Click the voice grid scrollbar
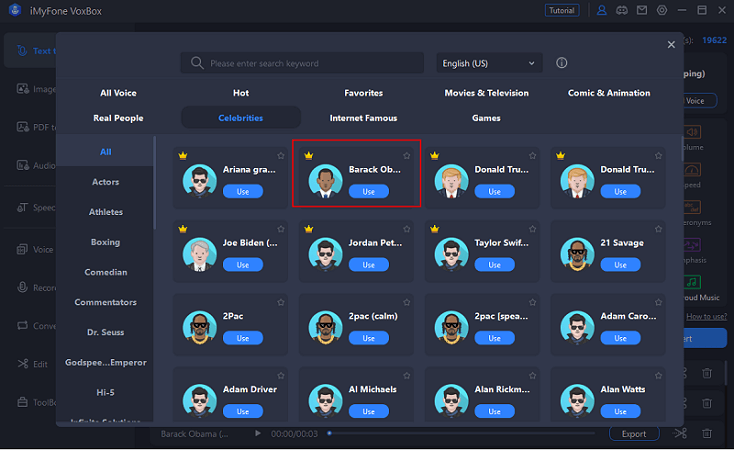Image resolution: width=734 pixels, height=450 pixels. pyautogui.click(x=682, y=149)
